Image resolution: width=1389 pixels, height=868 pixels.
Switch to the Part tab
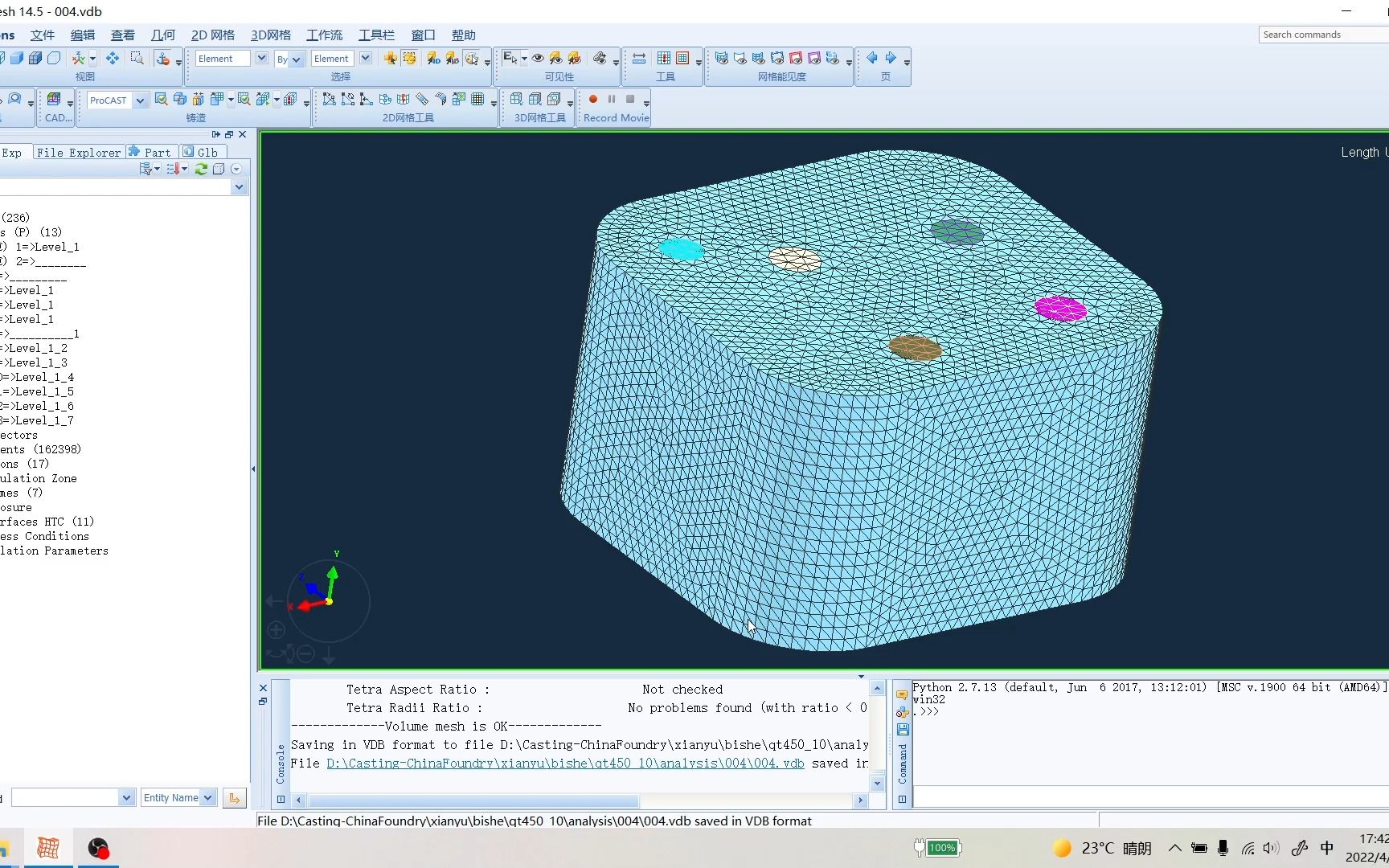[150, 152]
